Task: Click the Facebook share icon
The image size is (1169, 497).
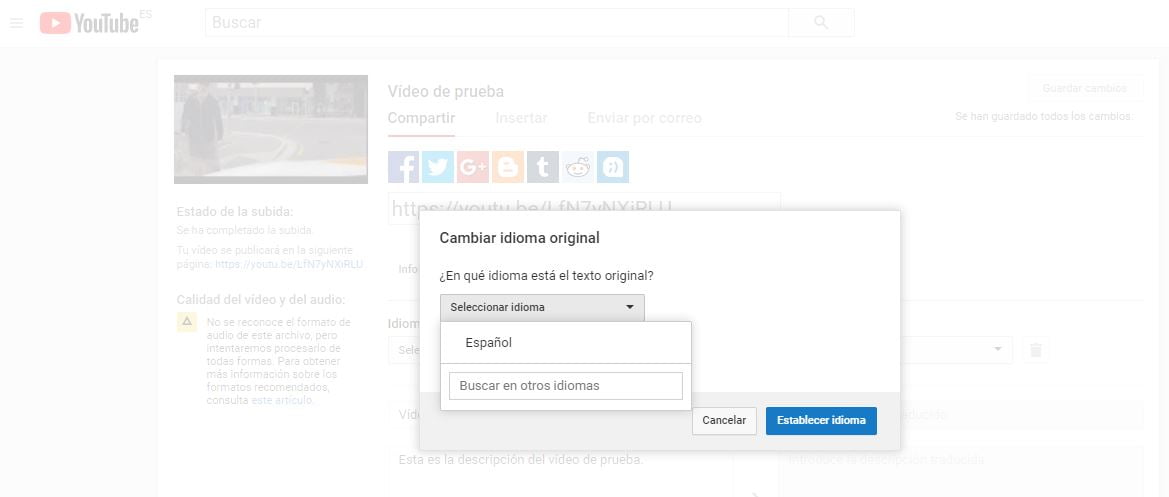Action: click(x=403, y=167)
